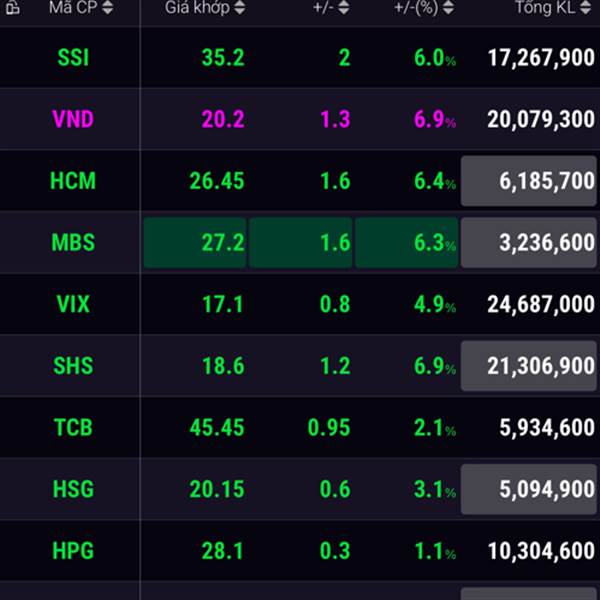Click MBS volume 3,236,600

pos(529,242)
